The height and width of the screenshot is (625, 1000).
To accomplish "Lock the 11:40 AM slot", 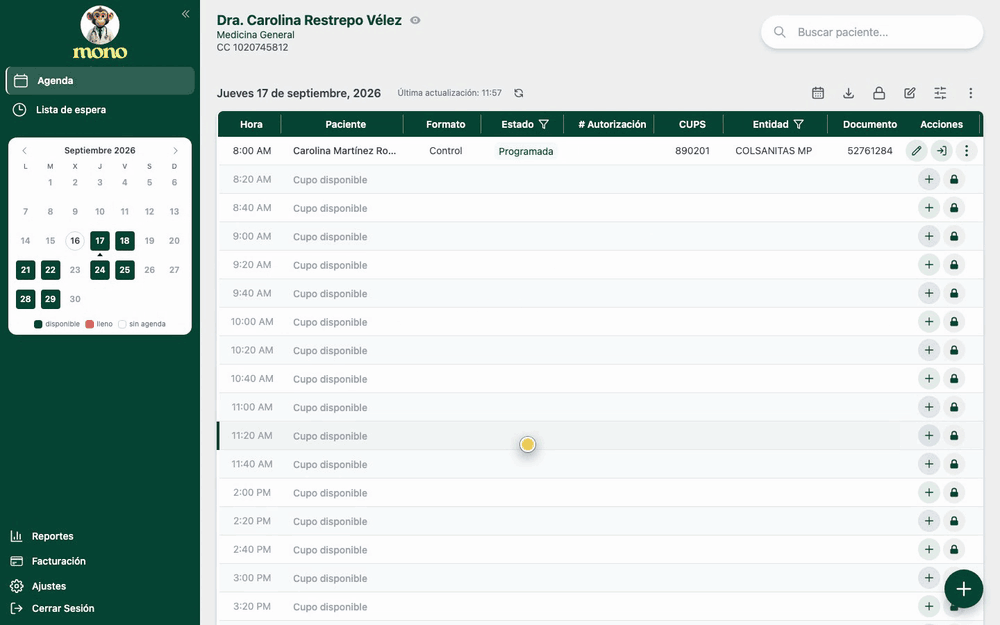I will [x=954, y=464].
